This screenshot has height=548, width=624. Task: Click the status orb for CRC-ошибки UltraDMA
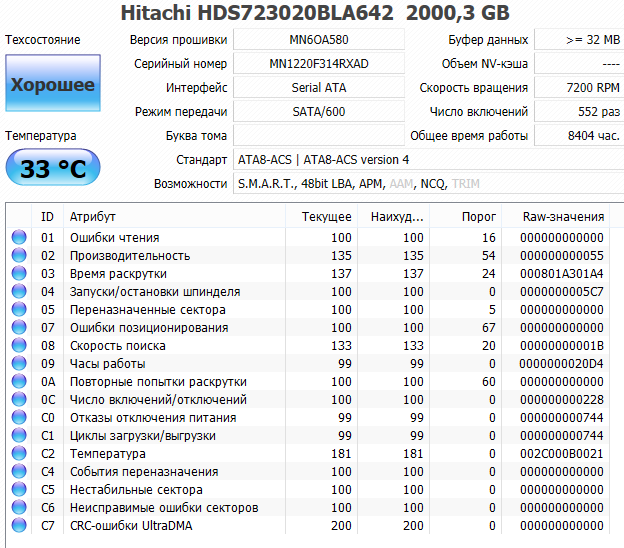[18, 526]
